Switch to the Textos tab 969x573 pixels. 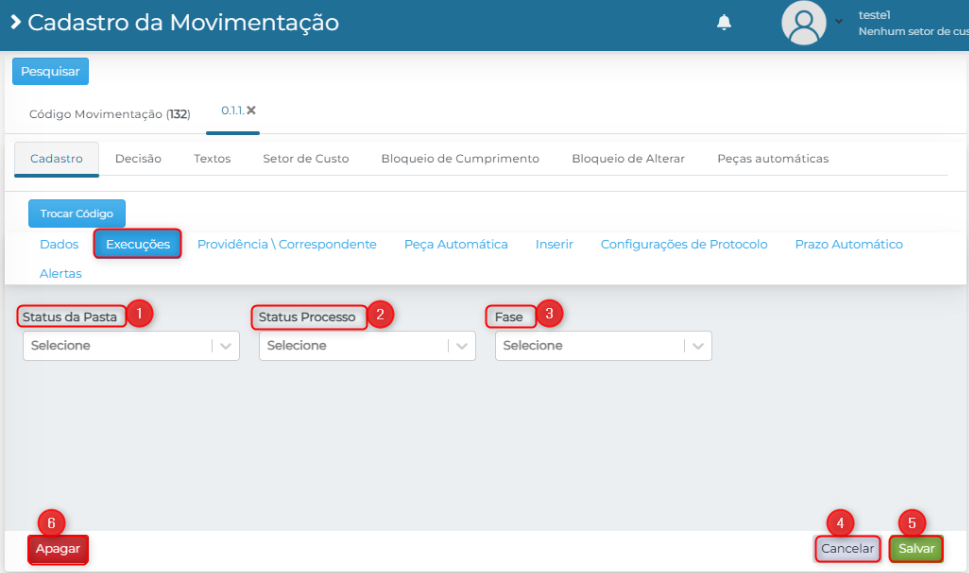(x=212, y=159)
